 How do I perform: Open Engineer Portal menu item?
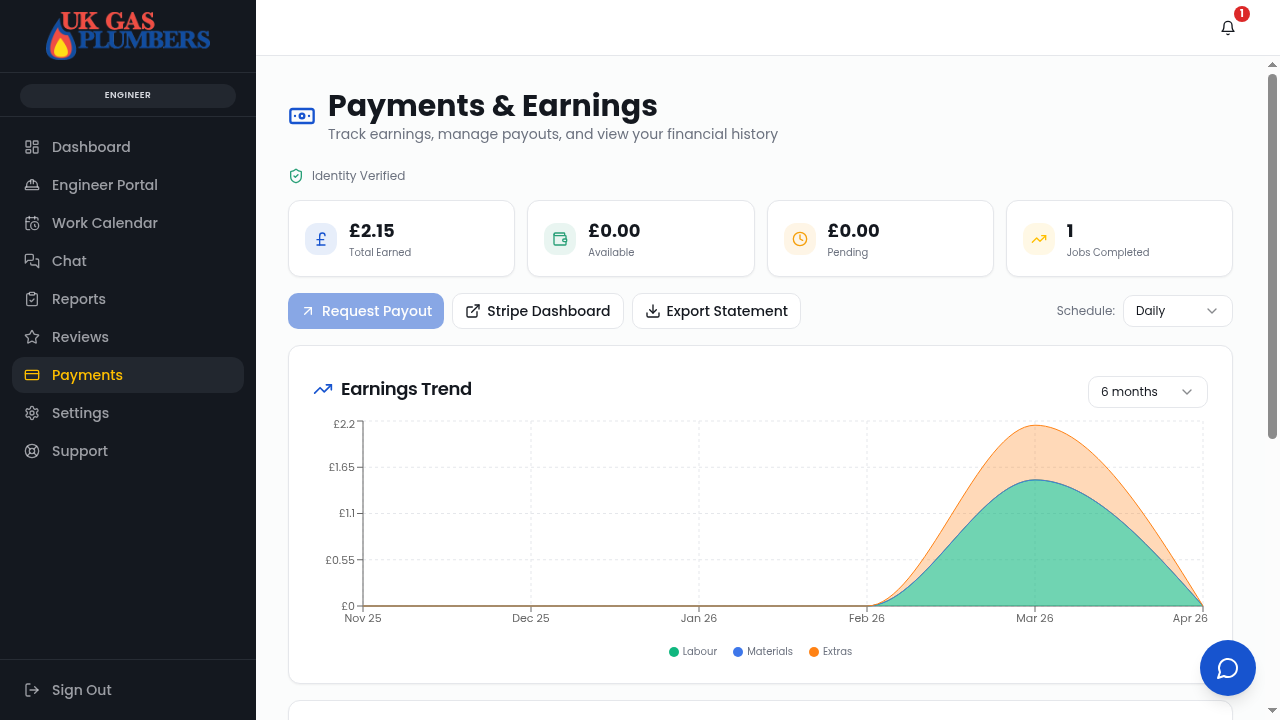coord(128,185)
